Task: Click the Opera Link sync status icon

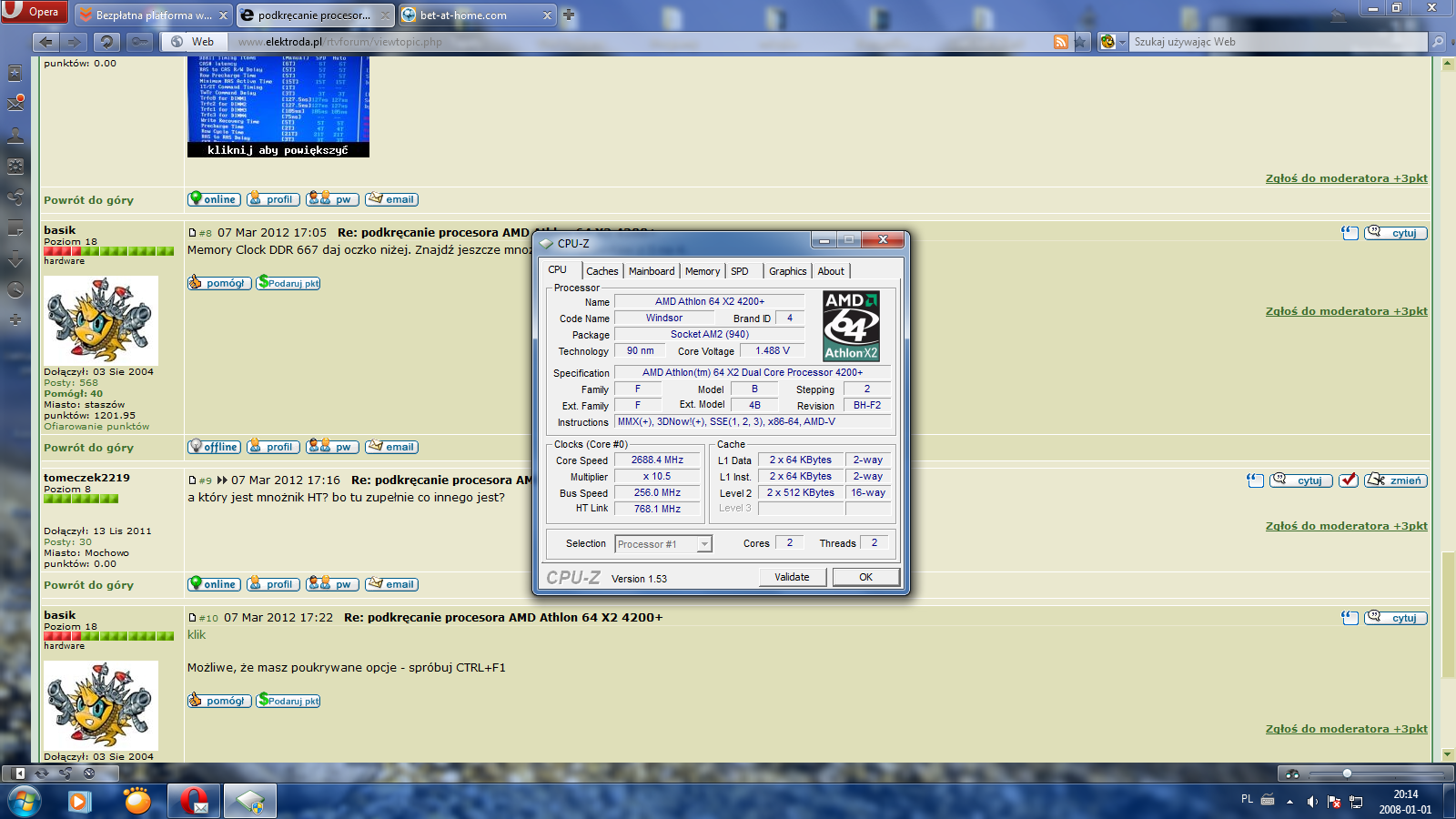Action: [42, 773]
